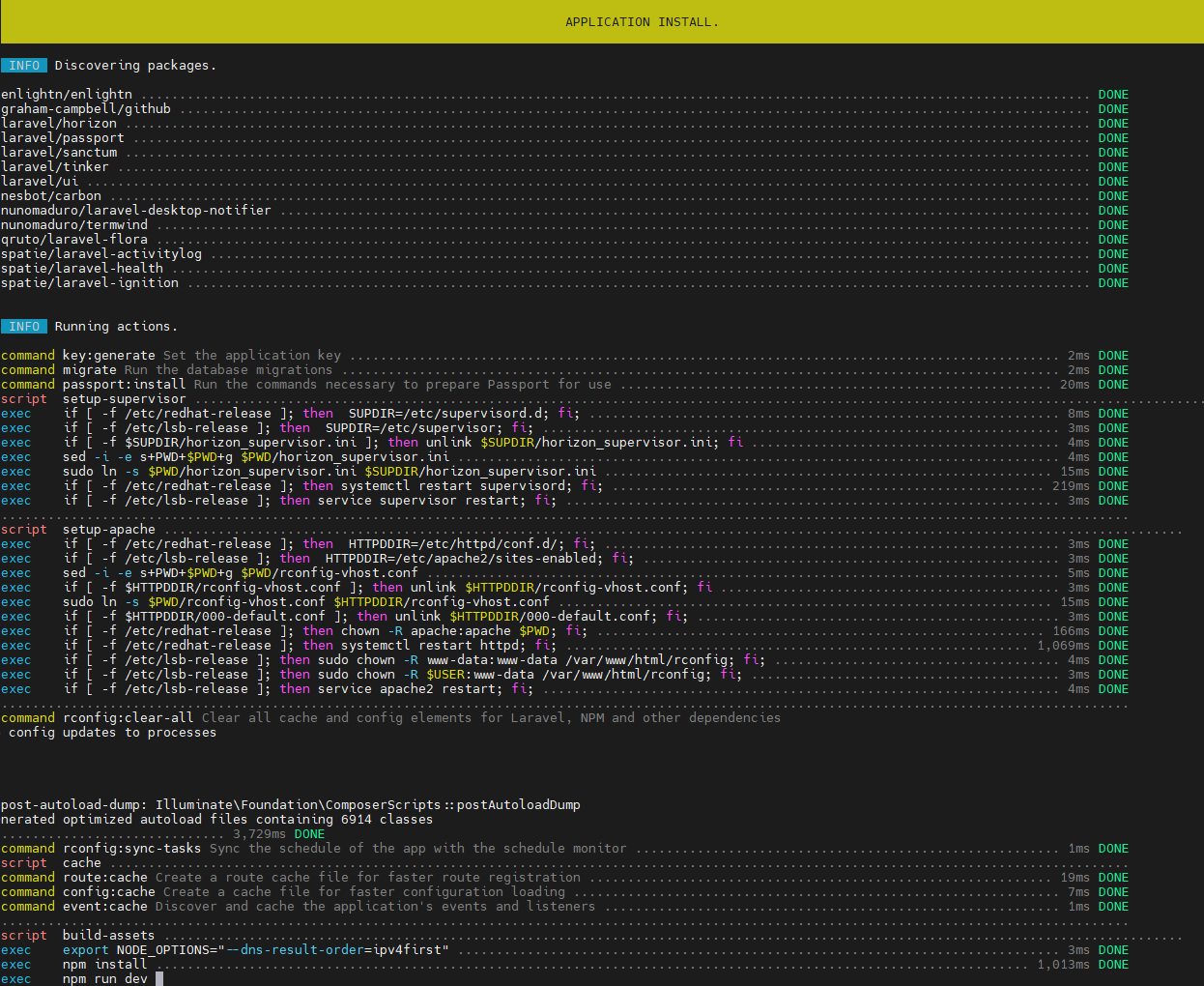Click the nunomaduro/termwind package name
1204x986 pixels.
pos(75,224)
